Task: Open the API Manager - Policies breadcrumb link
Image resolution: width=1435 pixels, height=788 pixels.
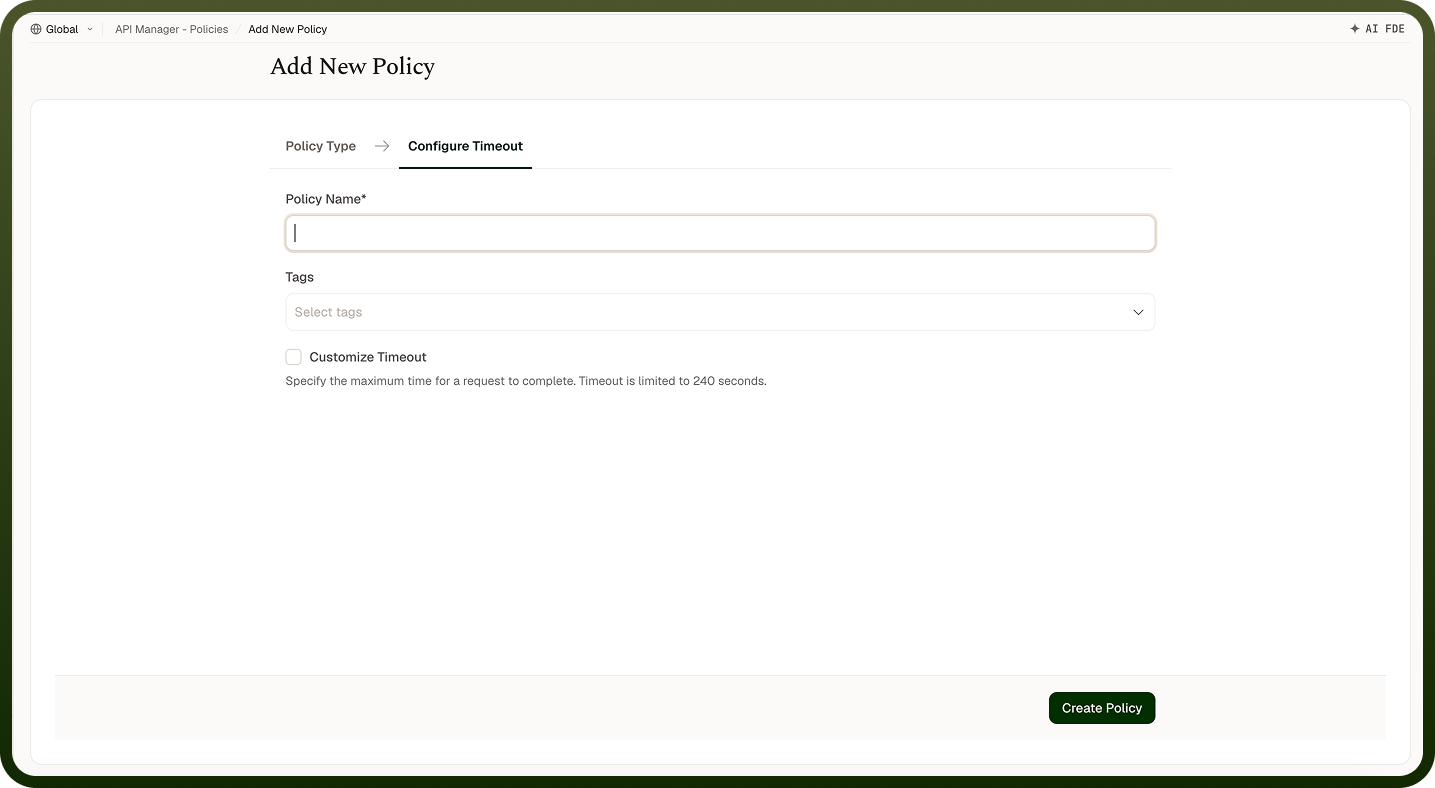Action: [172, 29]
